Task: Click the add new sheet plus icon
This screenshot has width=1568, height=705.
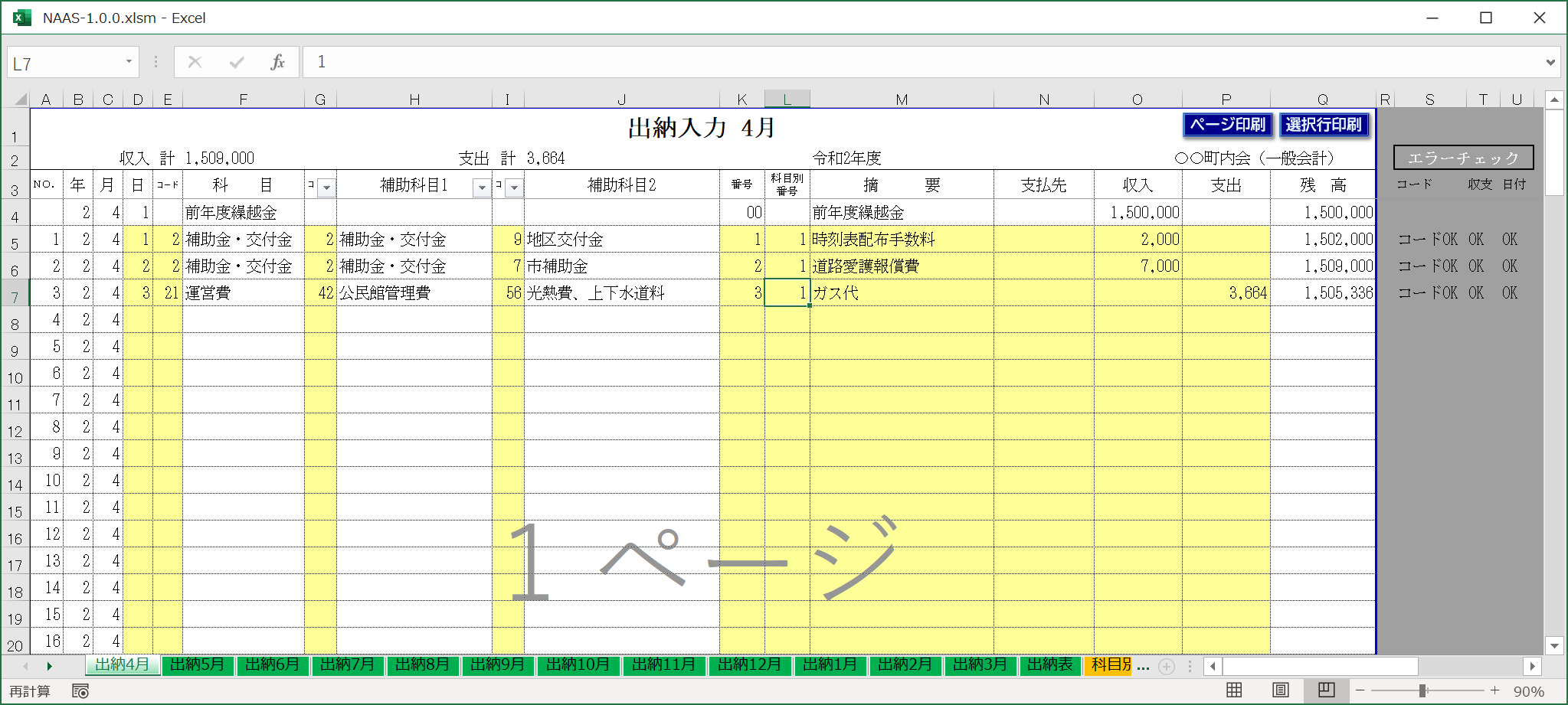Action: point(1167,667)
